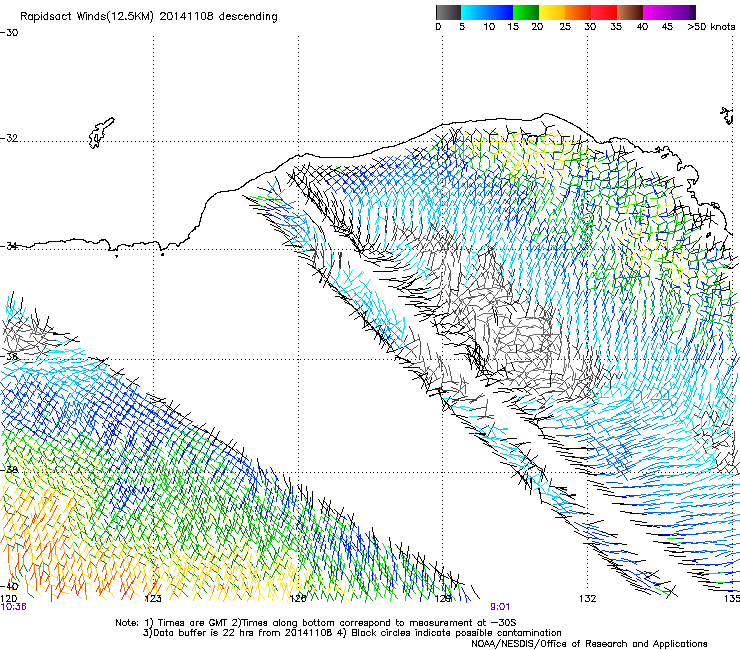The height and width of the screenshot is (650, 740).
Task: Click the yellow 20-25 knots legend segment
Action: point(552,12)
